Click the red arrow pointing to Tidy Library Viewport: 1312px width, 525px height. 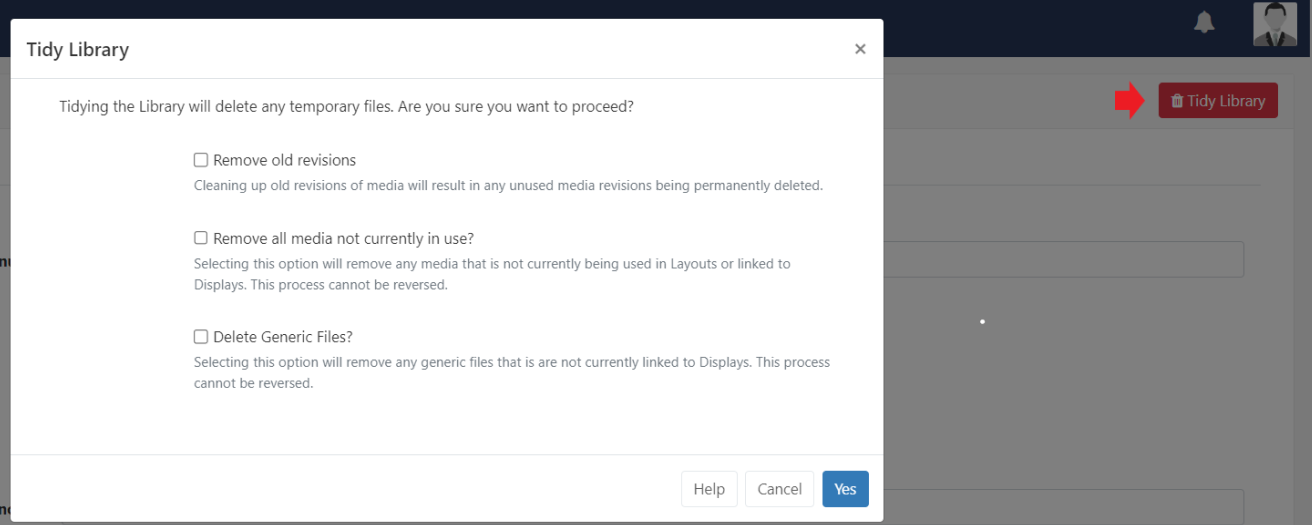pos(1129,100)
